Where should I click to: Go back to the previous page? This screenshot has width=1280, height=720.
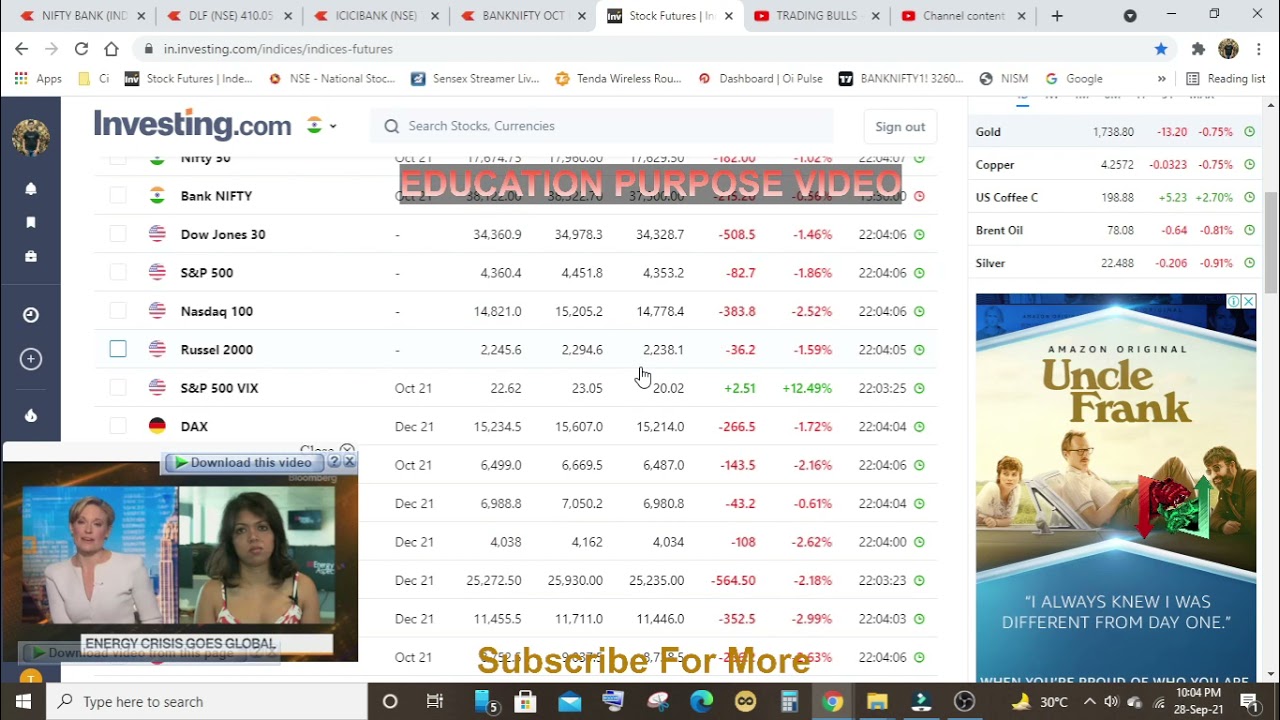pyautogui.click(x=22, y=49)
